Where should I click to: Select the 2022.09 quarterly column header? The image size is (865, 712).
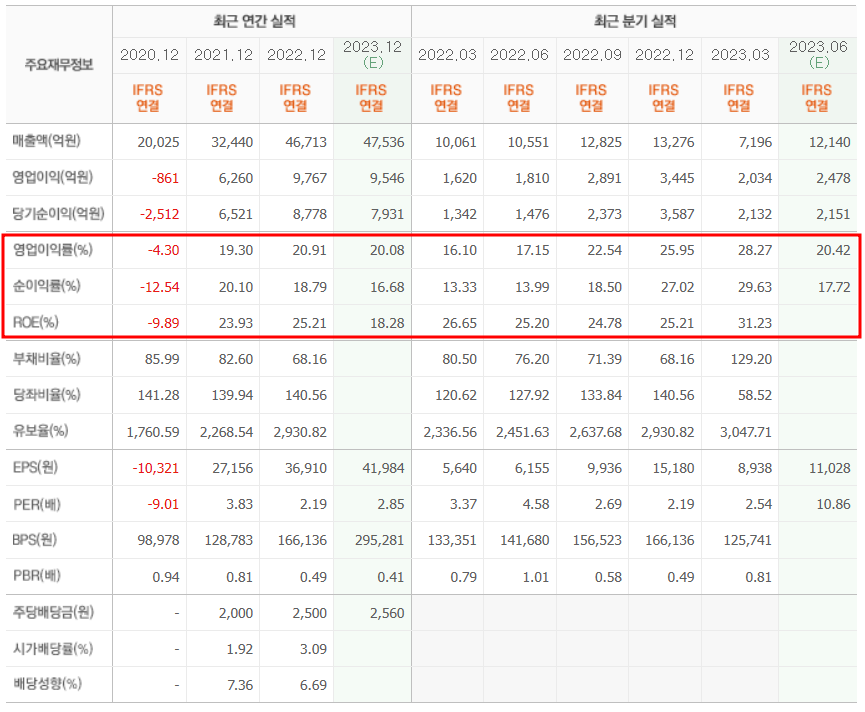(592, 55)
